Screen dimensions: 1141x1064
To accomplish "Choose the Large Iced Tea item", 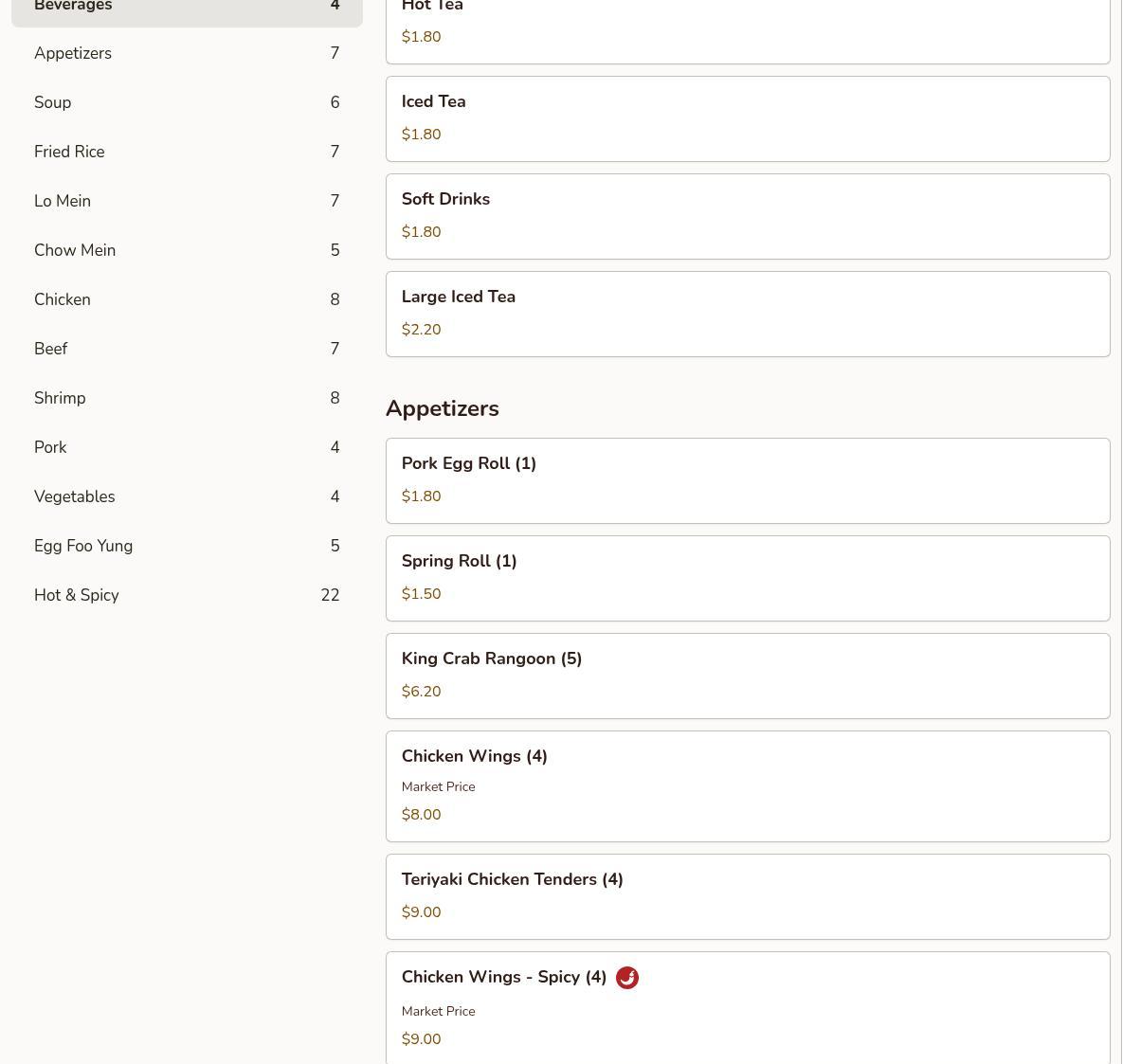I will tap(747, 315).
